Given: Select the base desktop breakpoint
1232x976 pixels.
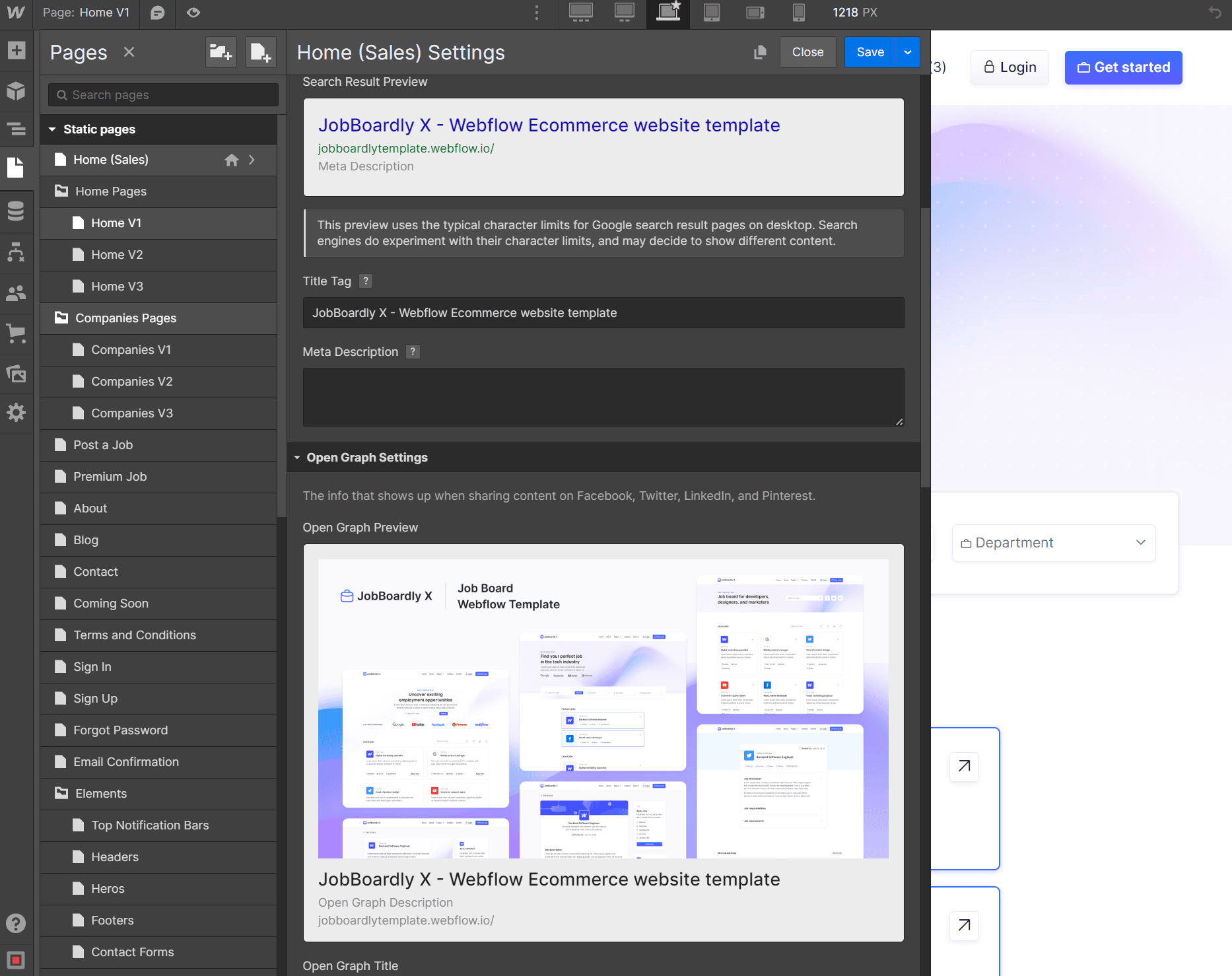Looking at the screenshot, I should point(668,13).
